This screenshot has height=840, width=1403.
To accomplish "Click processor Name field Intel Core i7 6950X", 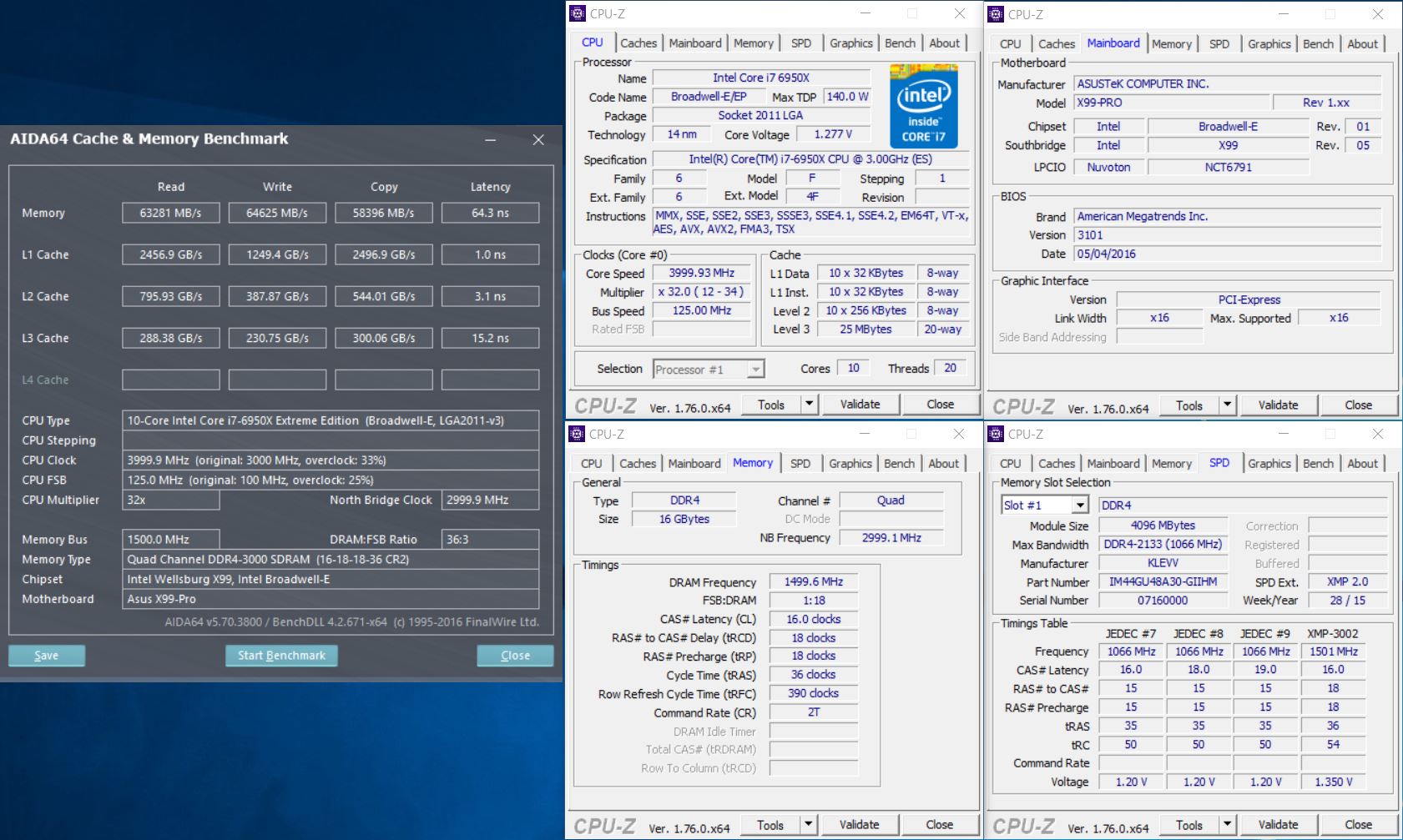I will coord(761,78).
